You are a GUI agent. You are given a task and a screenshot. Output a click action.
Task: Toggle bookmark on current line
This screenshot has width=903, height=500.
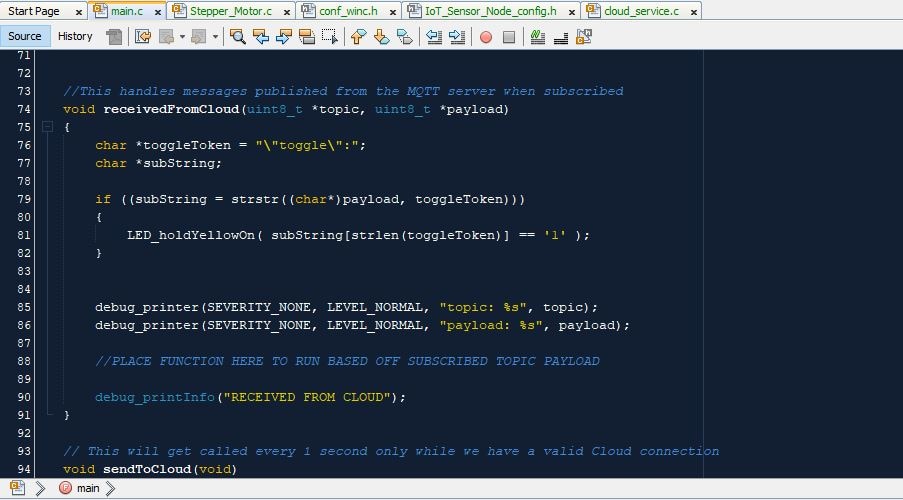coord(404,37)
